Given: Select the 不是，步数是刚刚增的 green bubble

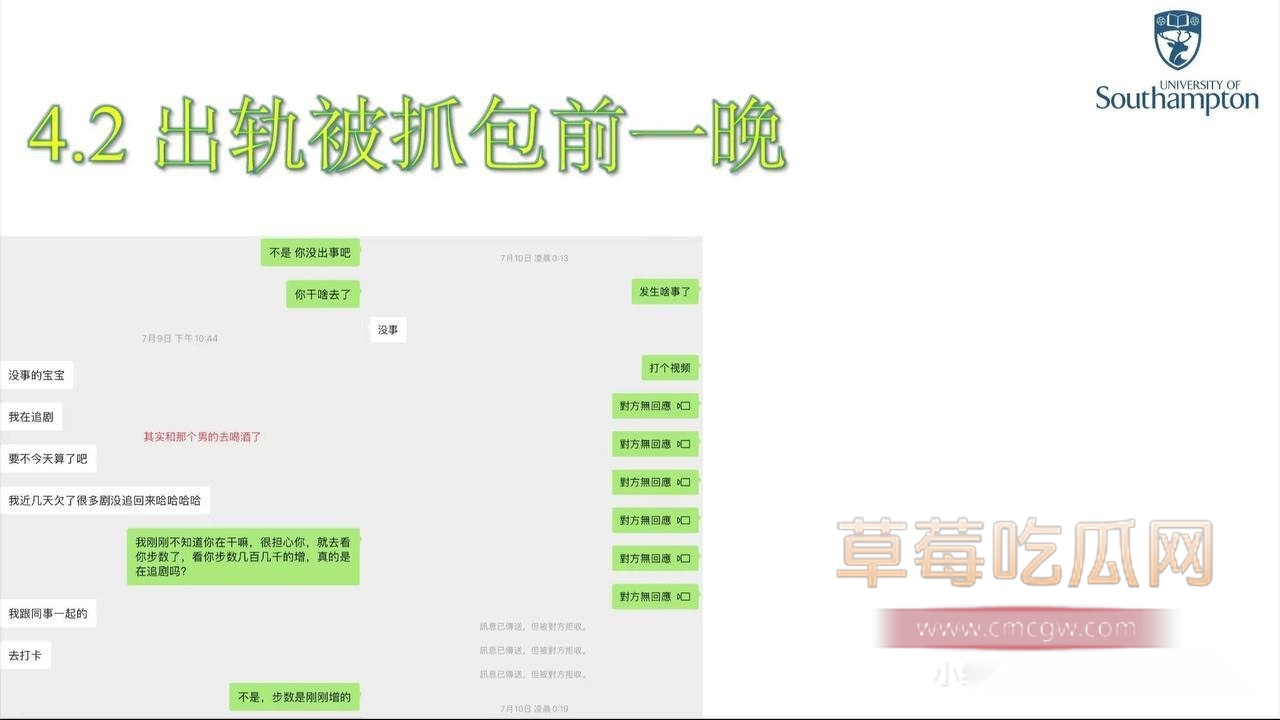Looking at the screenshot, I should click(294, 697).
